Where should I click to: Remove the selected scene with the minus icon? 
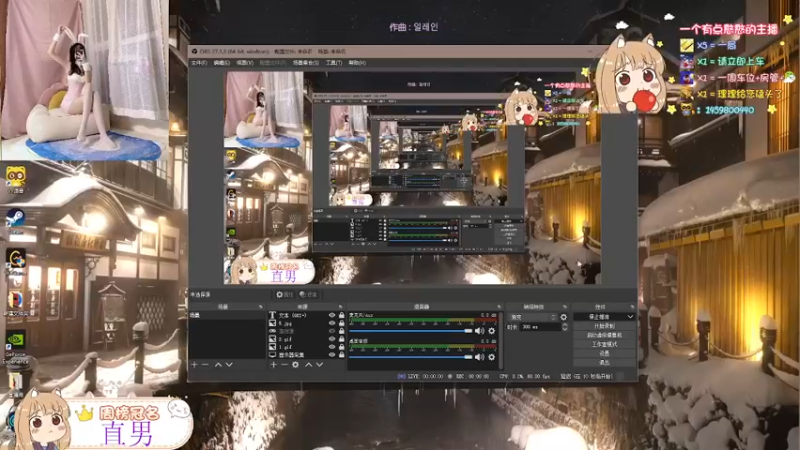pyautogui.click(x=205, y=365)
